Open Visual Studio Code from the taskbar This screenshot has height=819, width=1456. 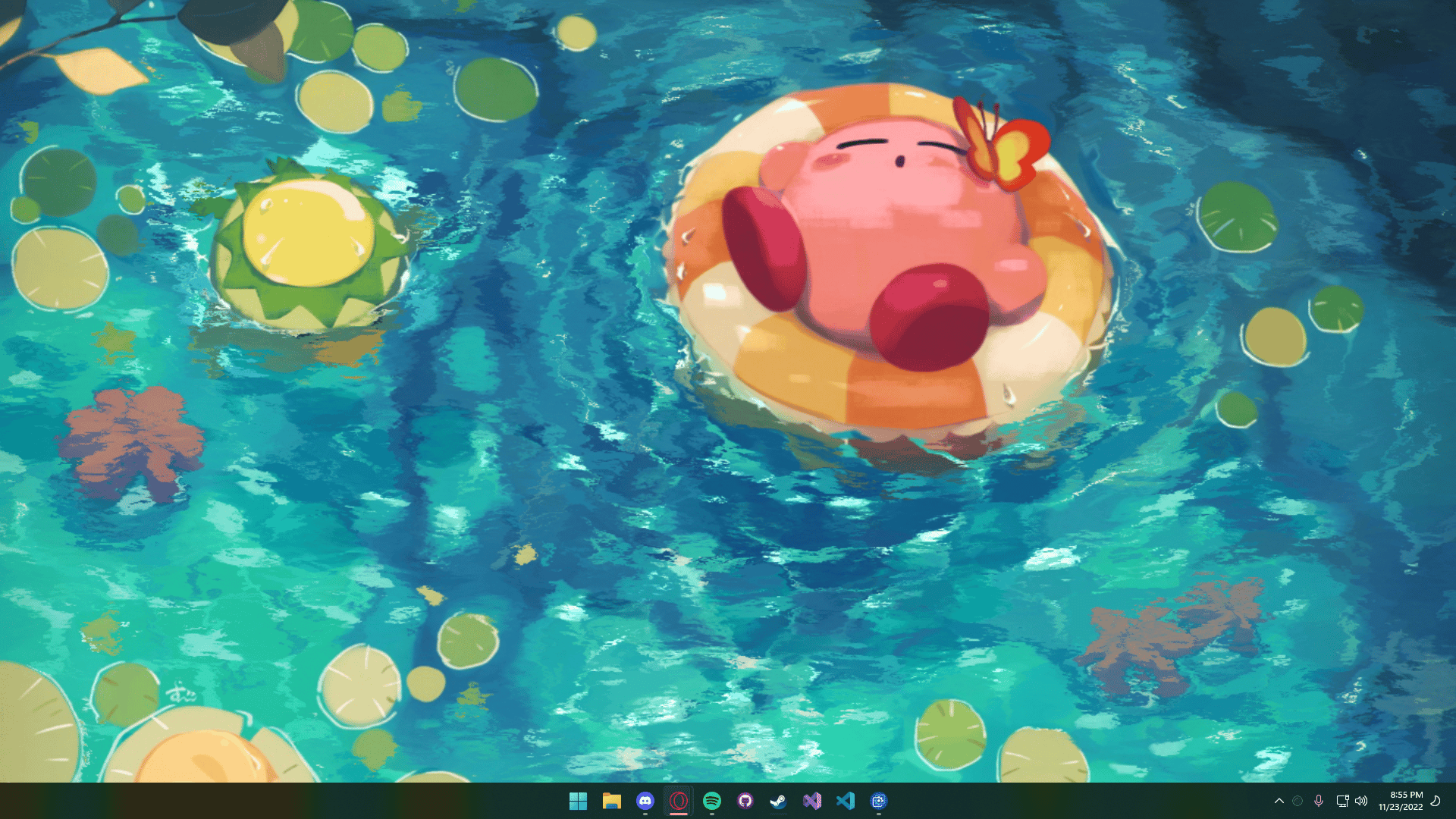coord(846,800)
